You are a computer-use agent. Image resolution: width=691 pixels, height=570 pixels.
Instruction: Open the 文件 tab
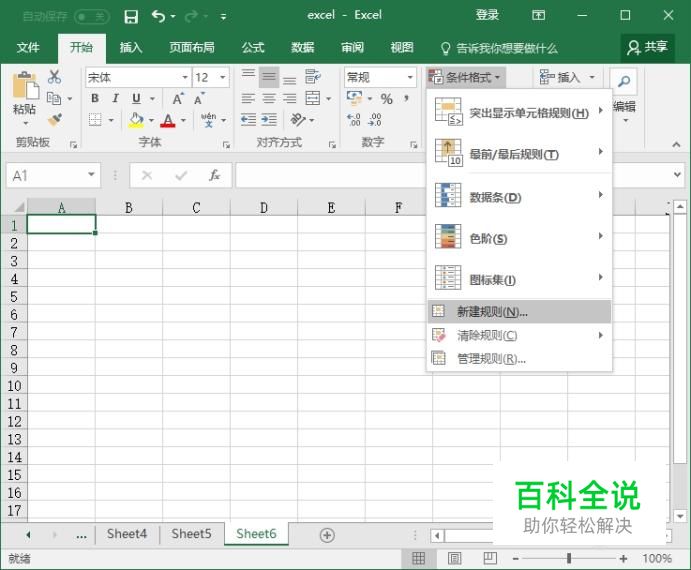coord(28,48)
